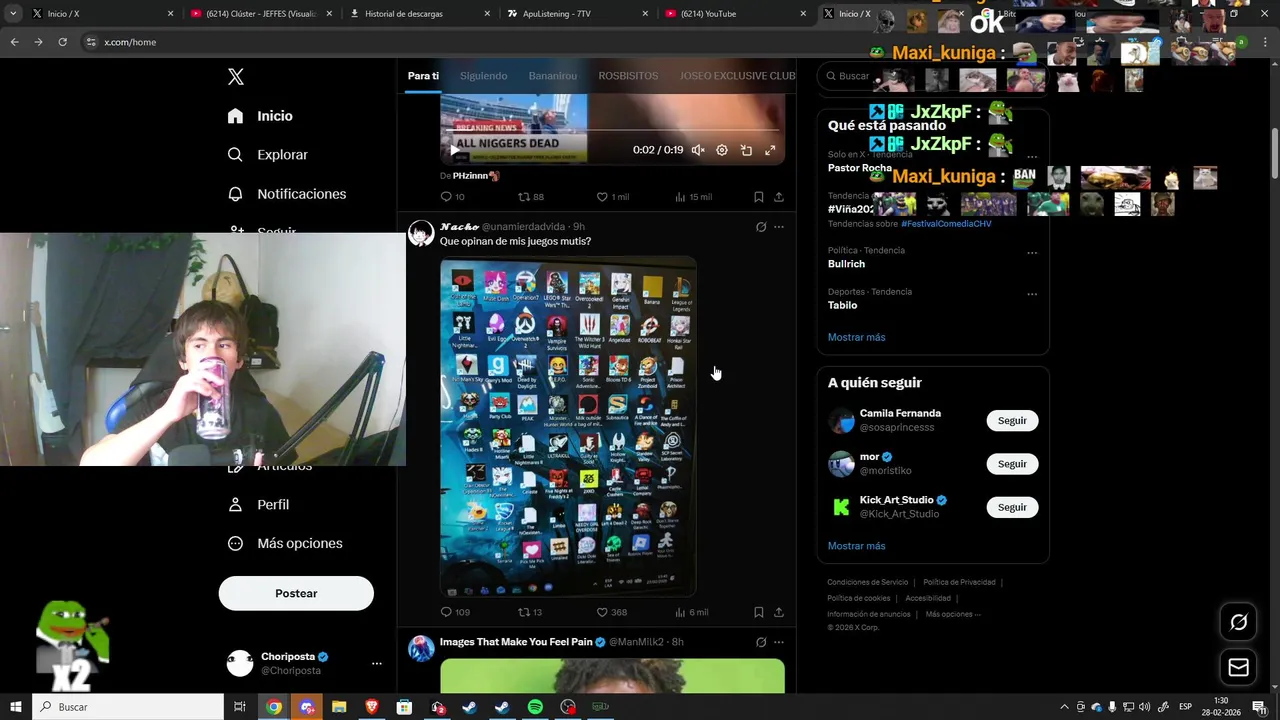Like Nacho's post with 368 likes
1280x720 pixels.
(611, 612)
